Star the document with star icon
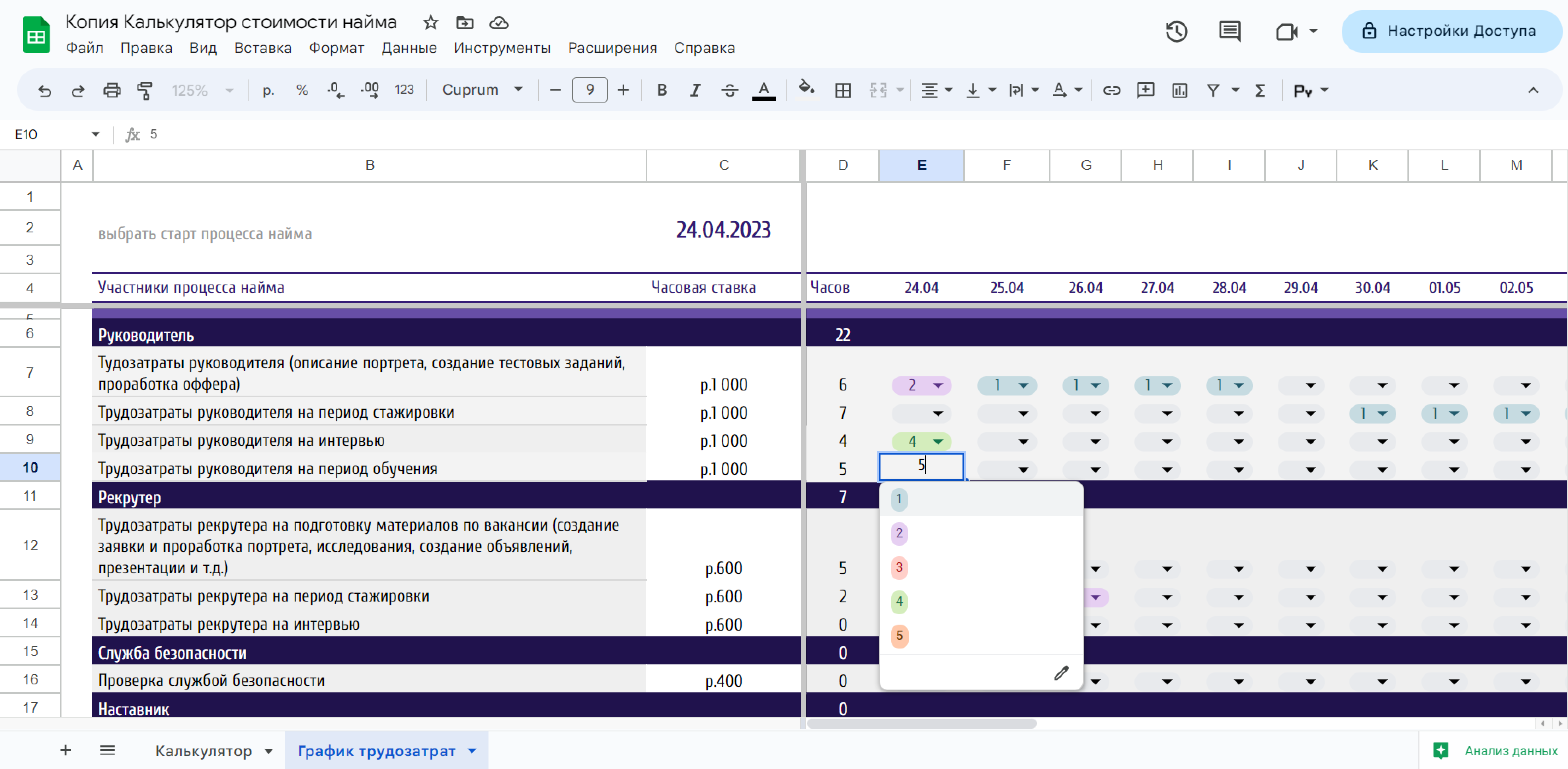 (x=430, y=23)
